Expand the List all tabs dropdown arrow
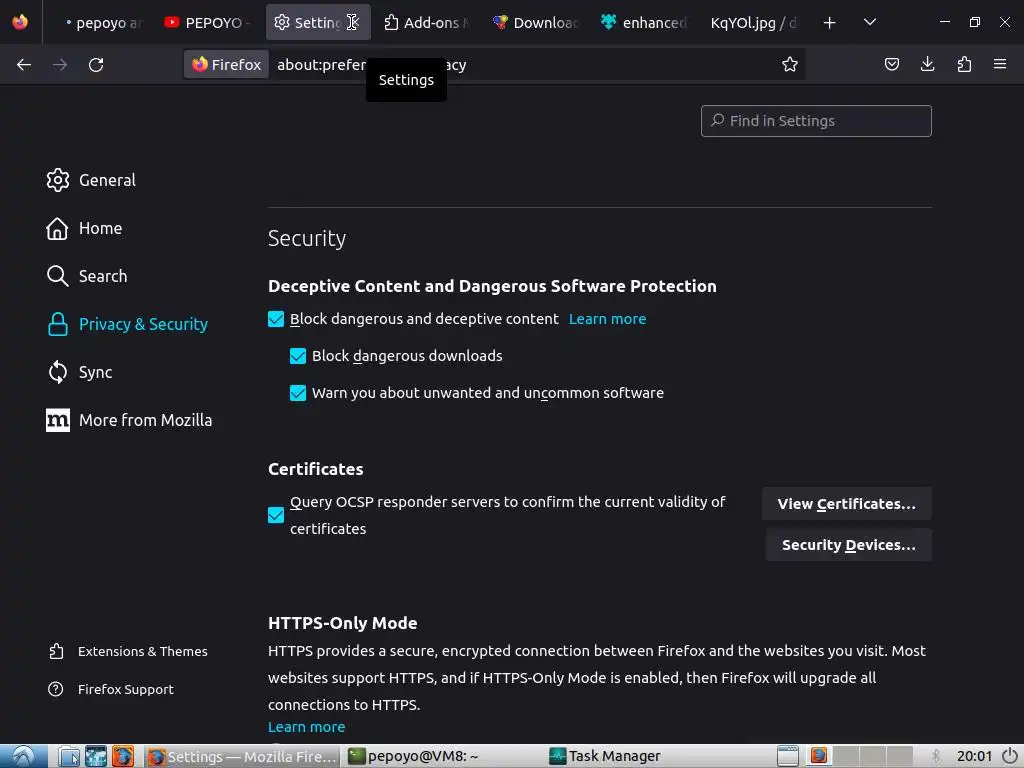This screenshot has width=1024, height=768. pos(870,23)
